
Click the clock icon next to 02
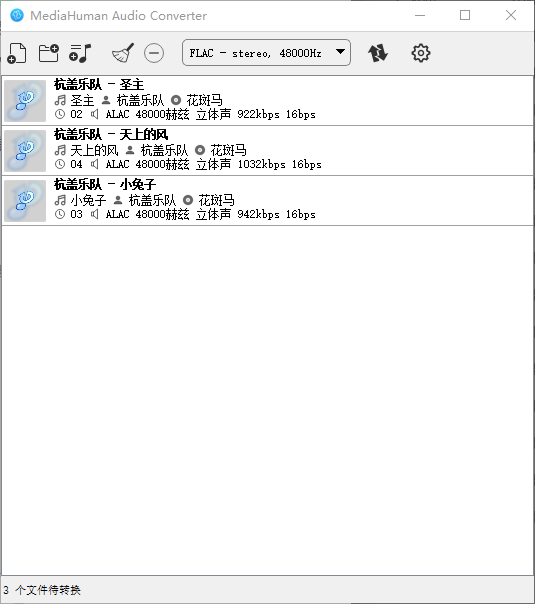(60, 114)
